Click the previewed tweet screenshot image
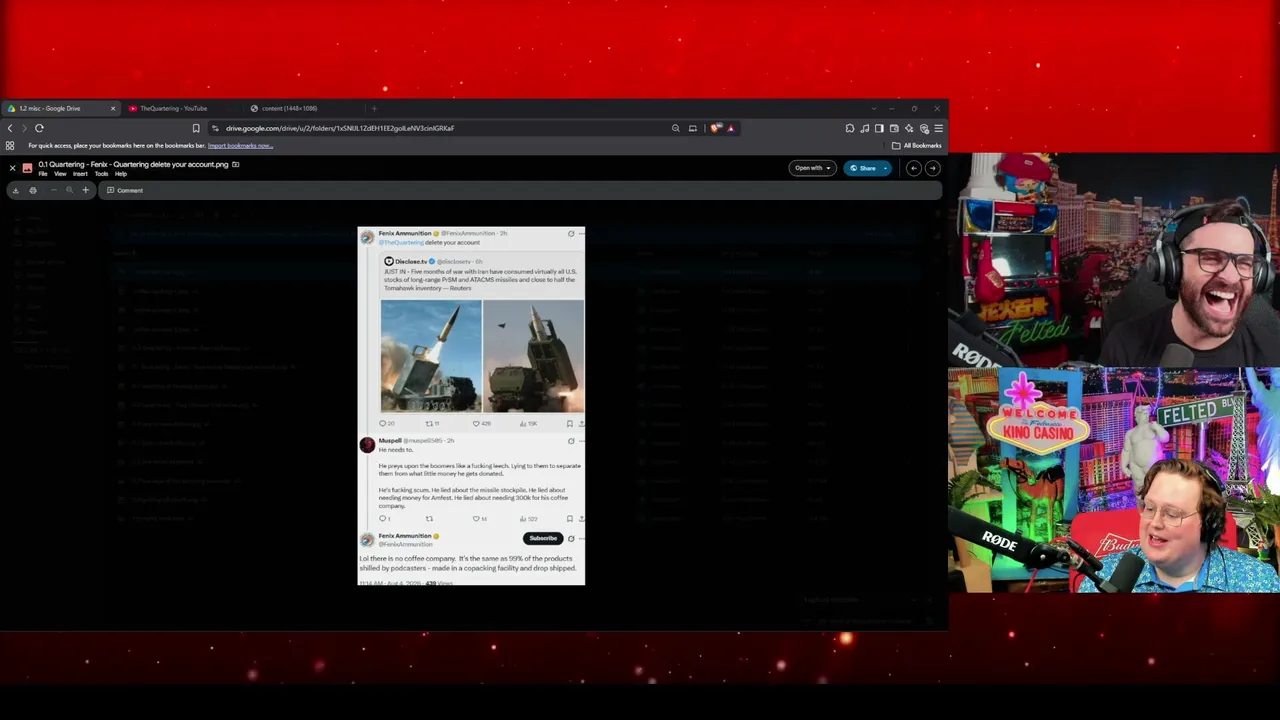 point(471,406)
